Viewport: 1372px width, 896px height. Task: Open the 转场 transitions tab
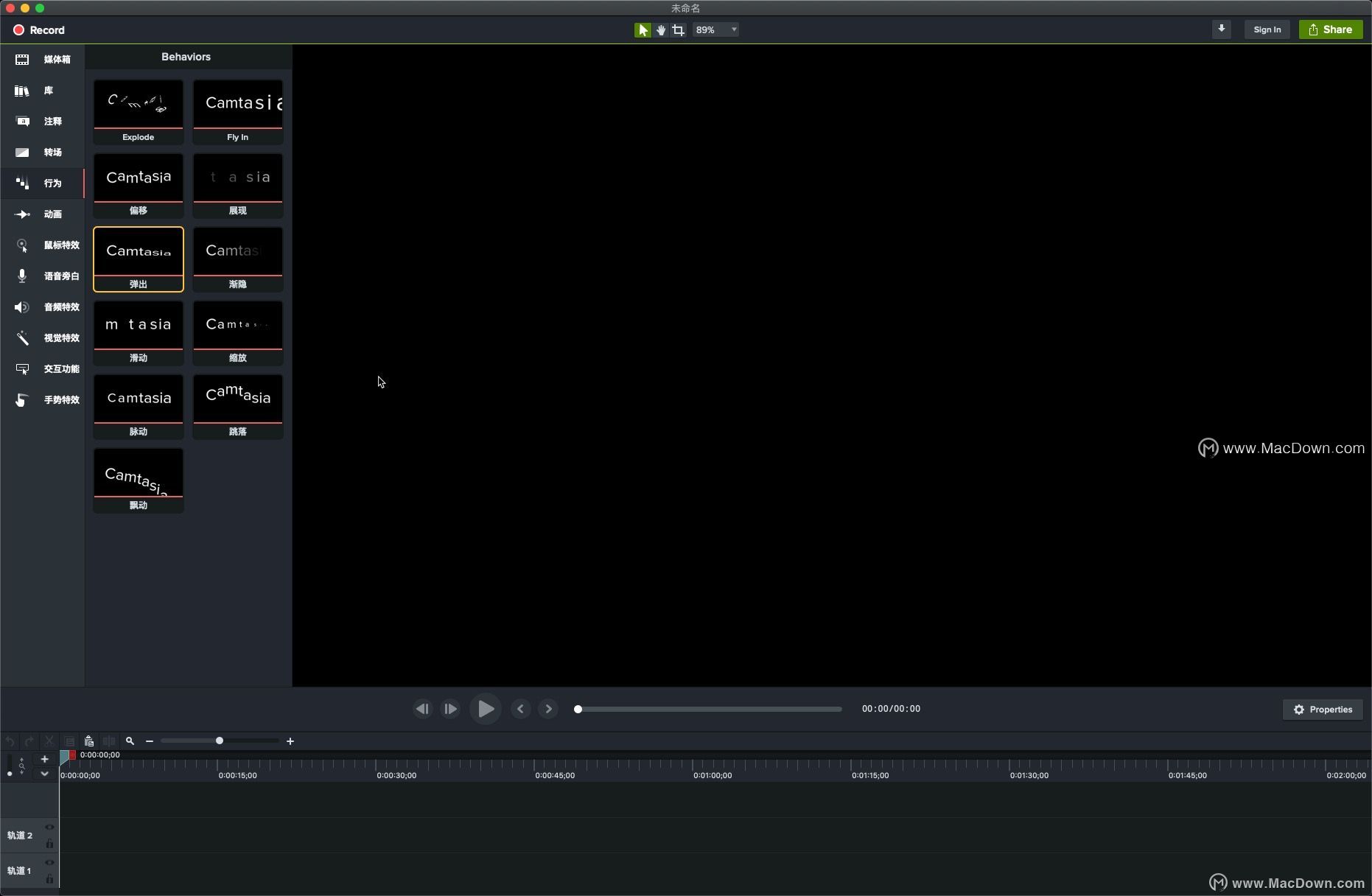click(43, 153)
